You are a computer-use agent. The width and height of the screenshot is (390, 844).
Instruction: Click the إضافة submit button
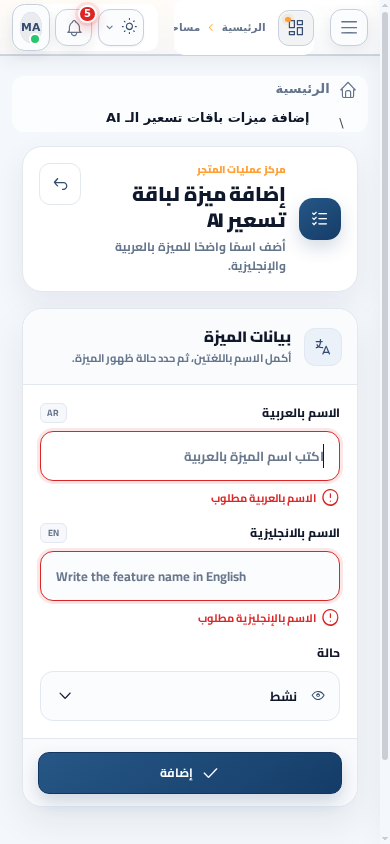[190, 773]
